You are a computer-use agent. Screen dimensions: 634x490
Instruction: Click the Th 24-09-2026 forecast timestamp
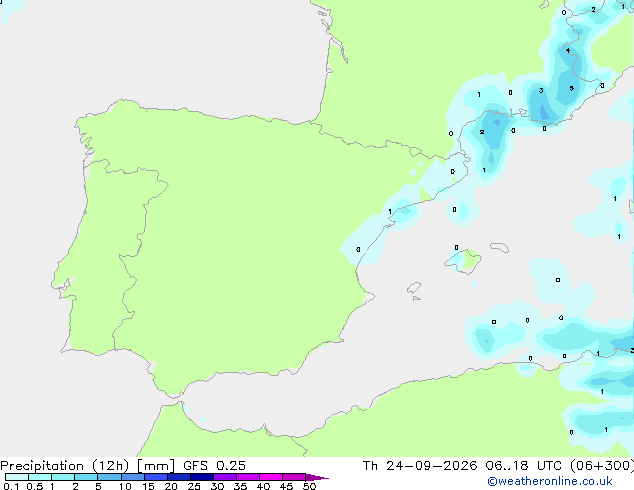click(x=498, y=466)
